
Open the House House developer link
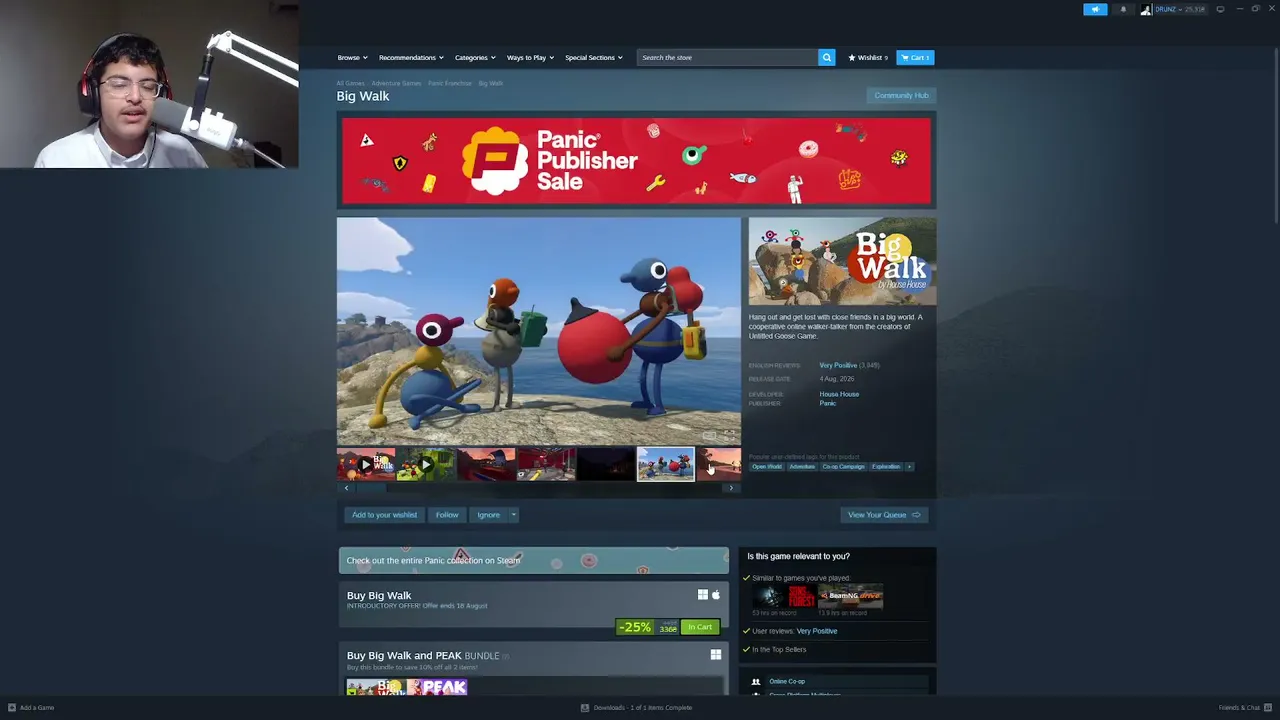click(x=839, y=394)
